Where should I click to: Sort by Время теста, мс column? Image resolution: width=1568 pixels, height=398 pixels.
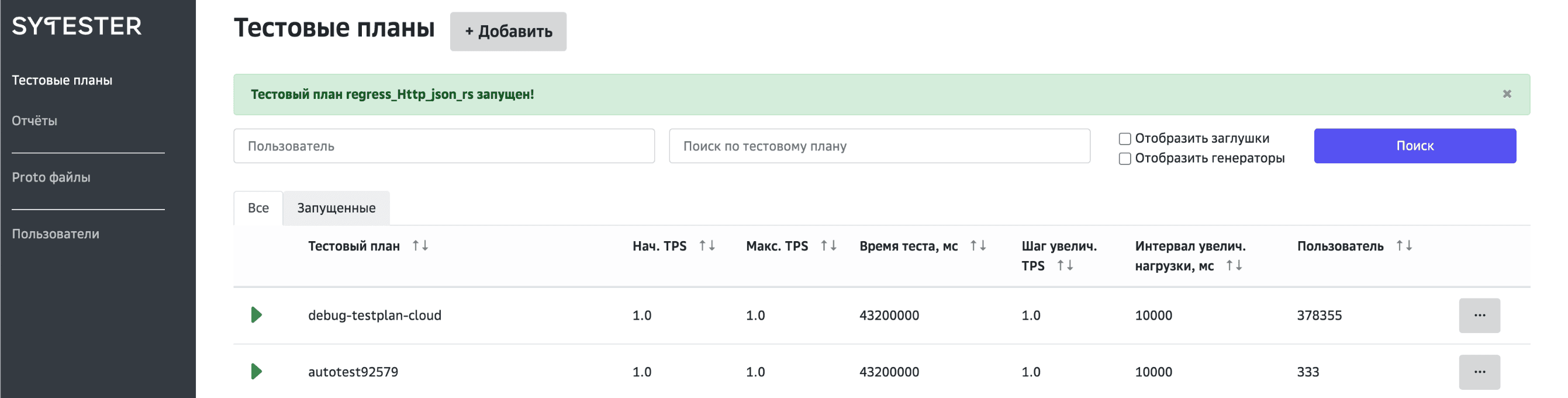click(x=978, y=246)
